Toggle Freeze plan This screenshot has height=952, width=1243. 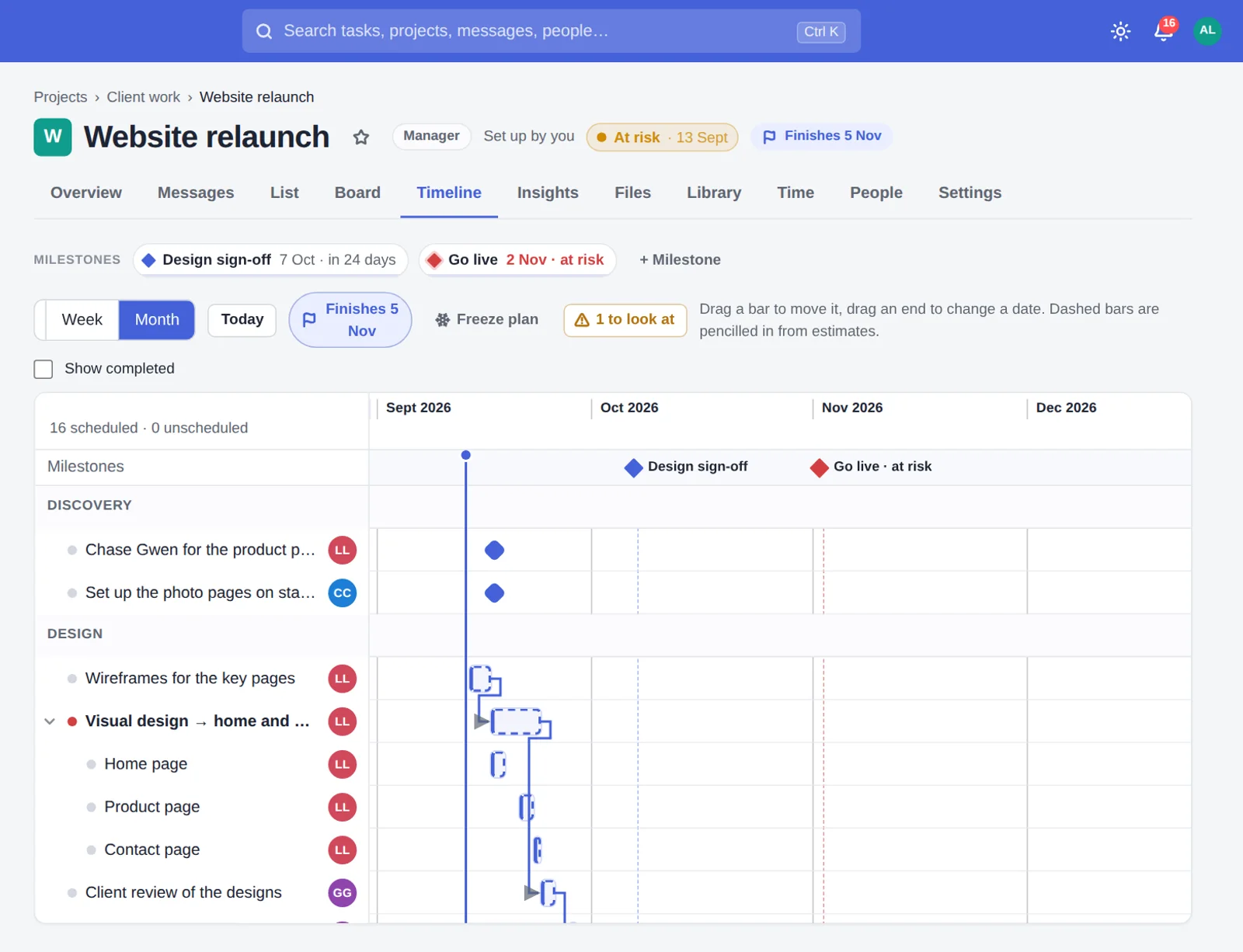click(x=487, y=320)
